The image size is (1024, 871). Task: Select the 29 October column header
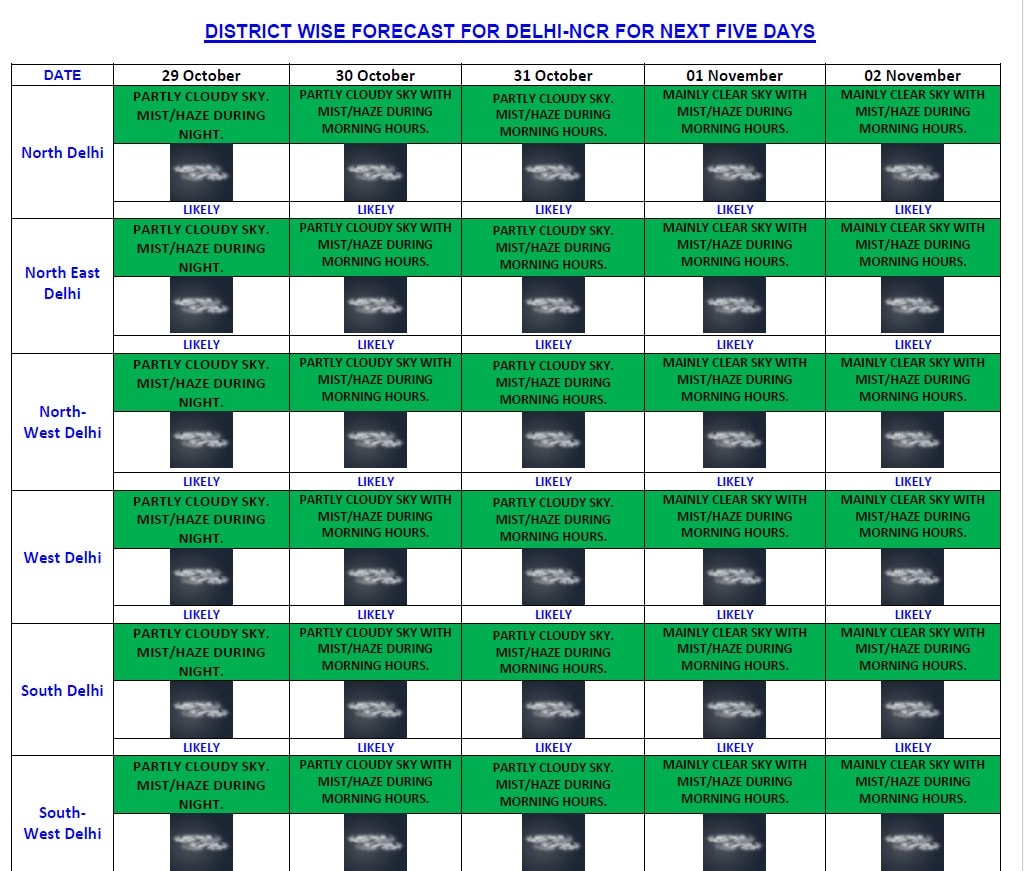pos(201,76)
